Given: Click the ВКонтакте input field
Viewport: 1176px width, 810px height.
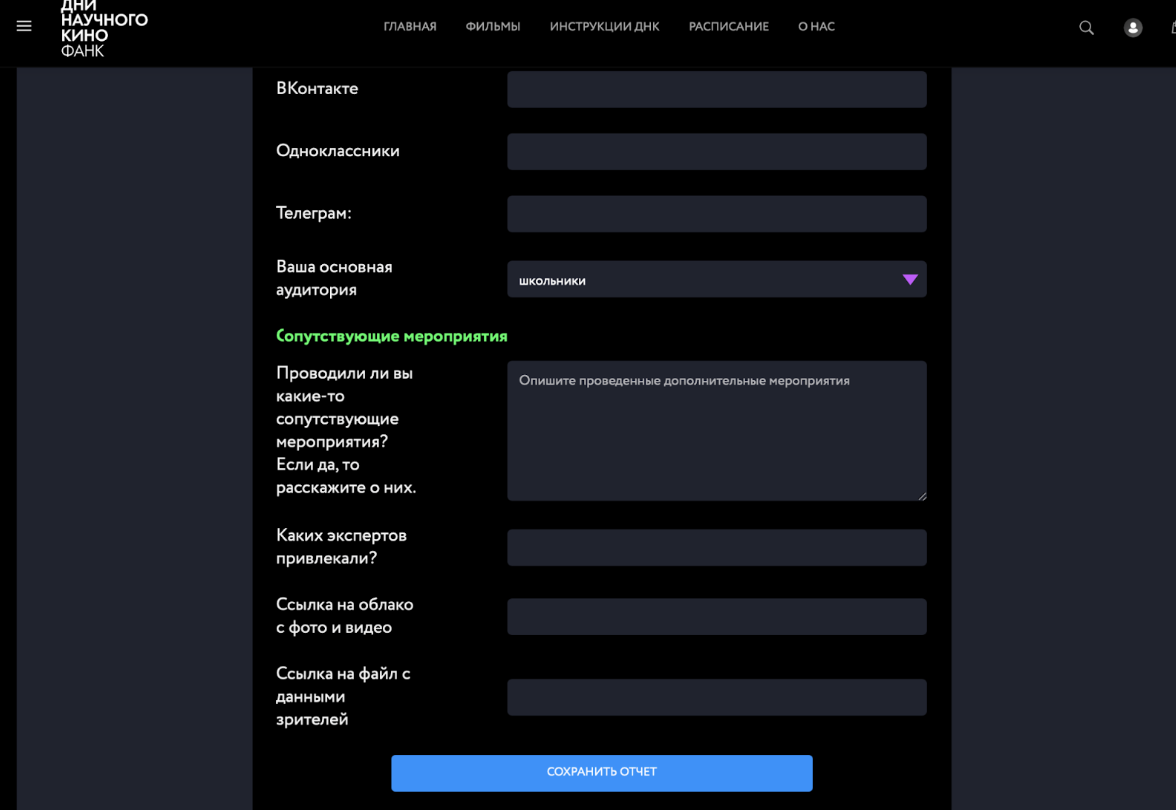Looking at the screenshot, I should [716, 89].
